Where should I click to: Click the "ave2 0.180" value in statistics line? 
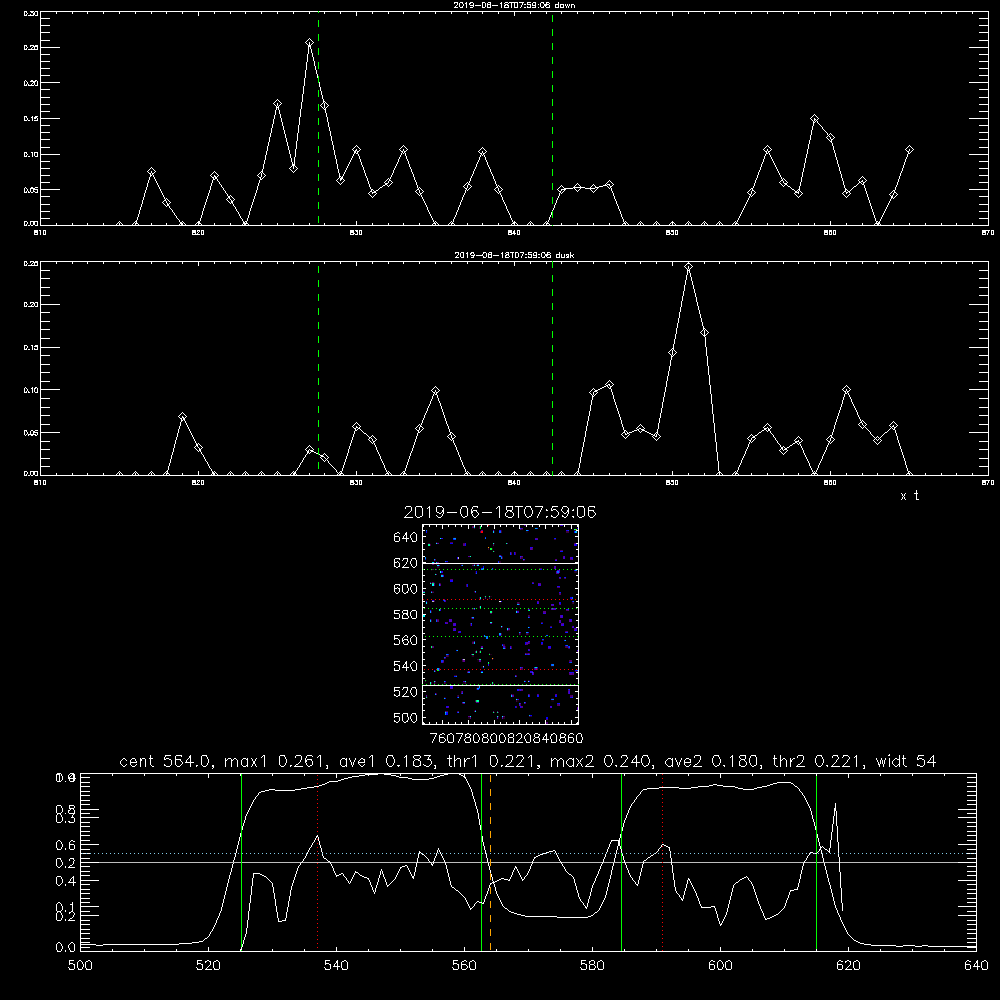click(x=712, y=761)
